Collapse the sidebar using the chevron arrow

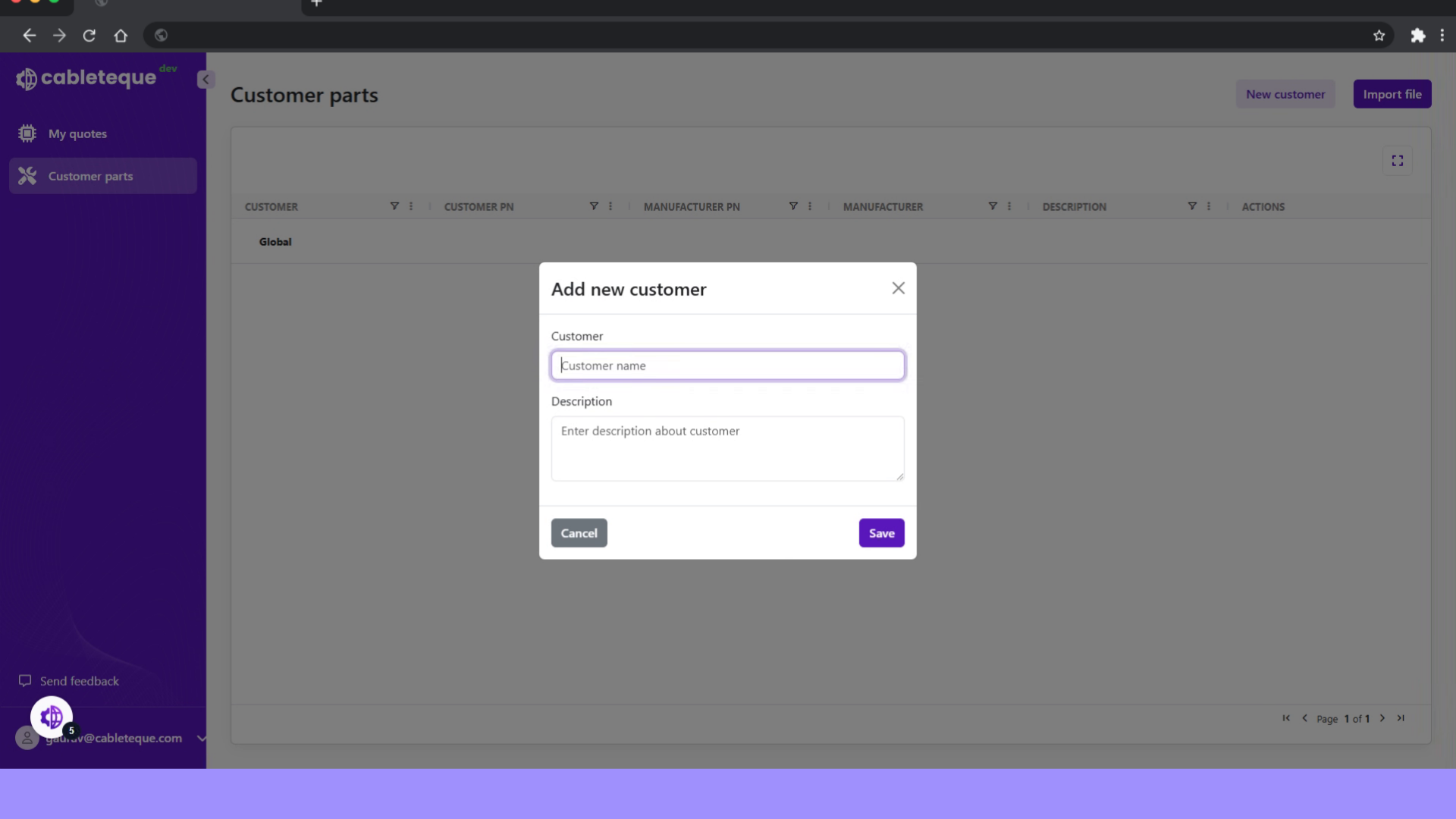point(205,79)
